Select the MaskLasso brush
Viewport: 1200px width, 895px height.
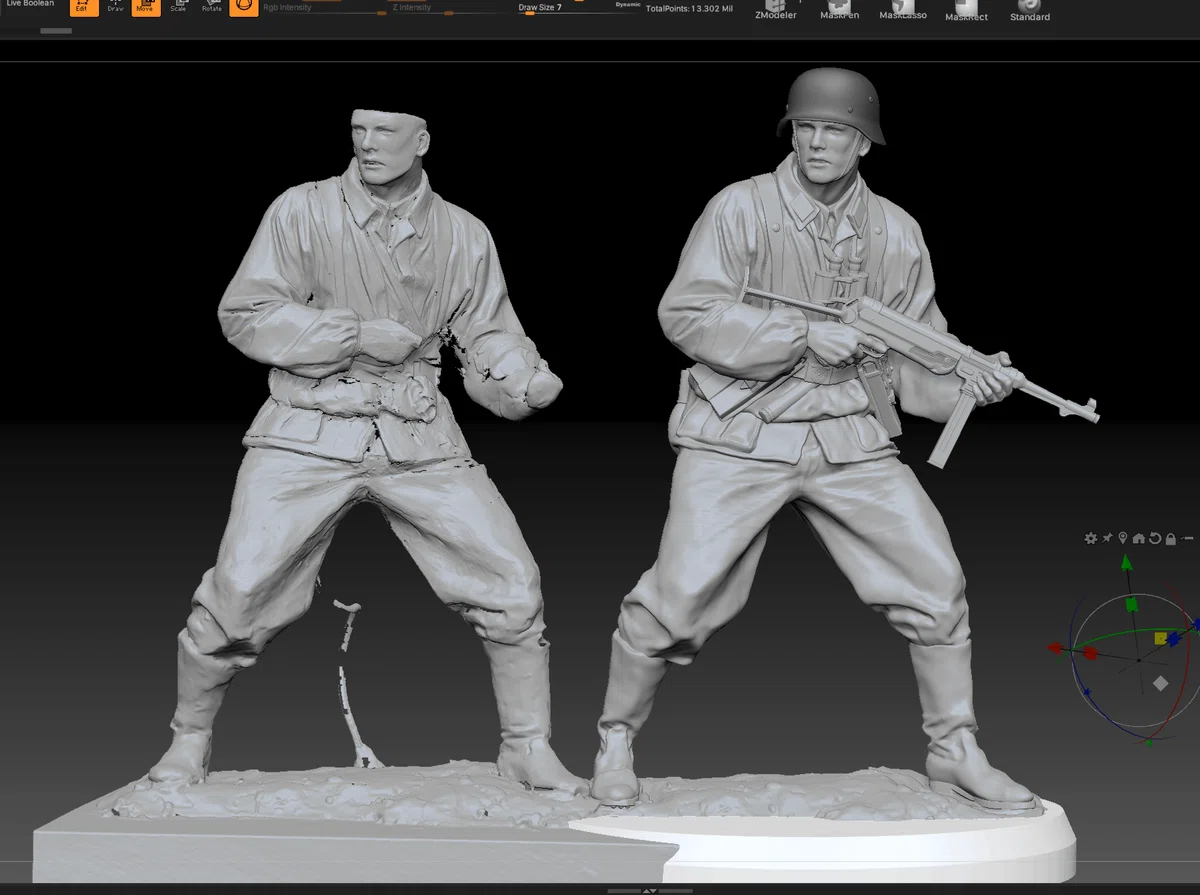point(903,10)
